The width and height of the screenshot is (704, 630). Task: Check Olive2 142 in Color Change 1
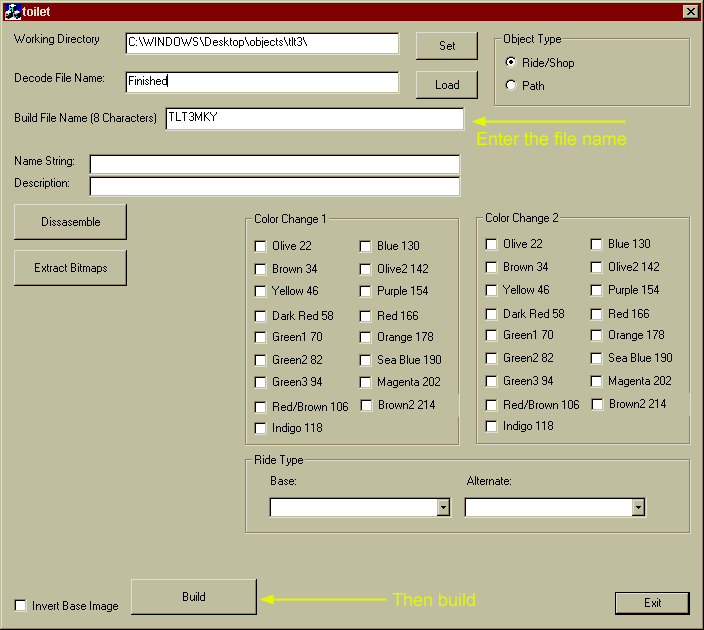(365, 269)
